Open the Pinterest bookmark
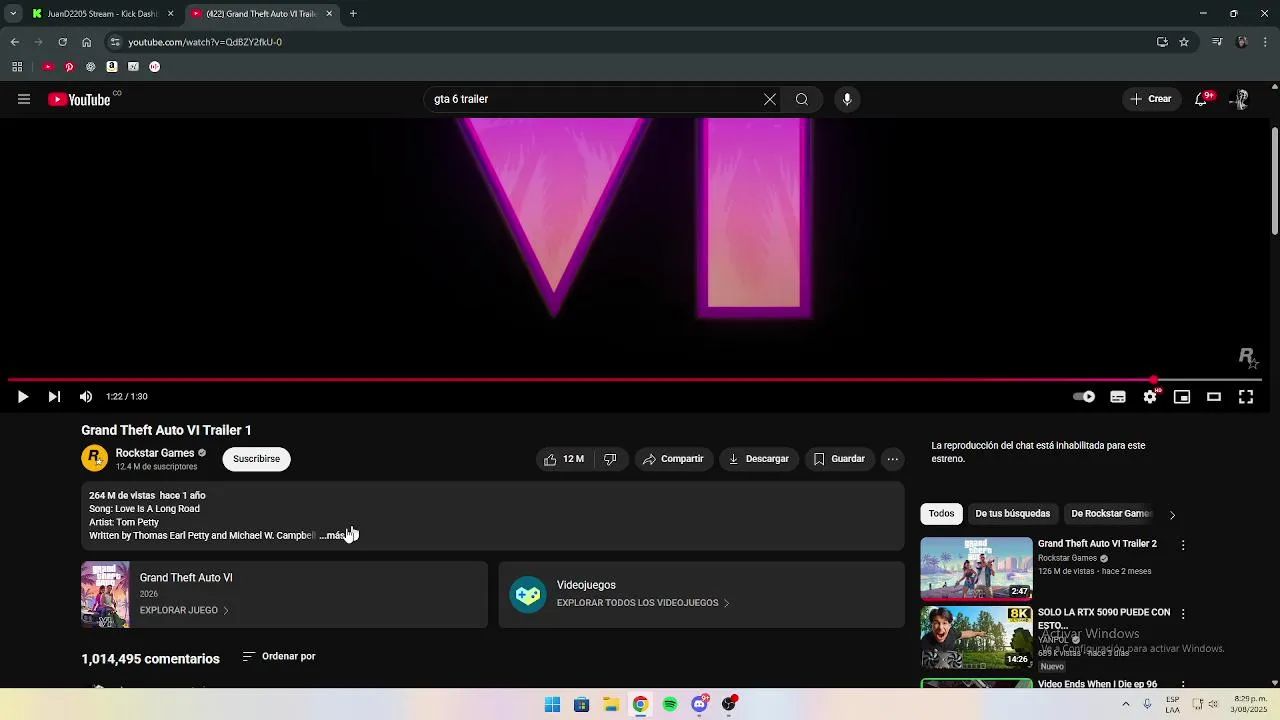 (69, 67)
